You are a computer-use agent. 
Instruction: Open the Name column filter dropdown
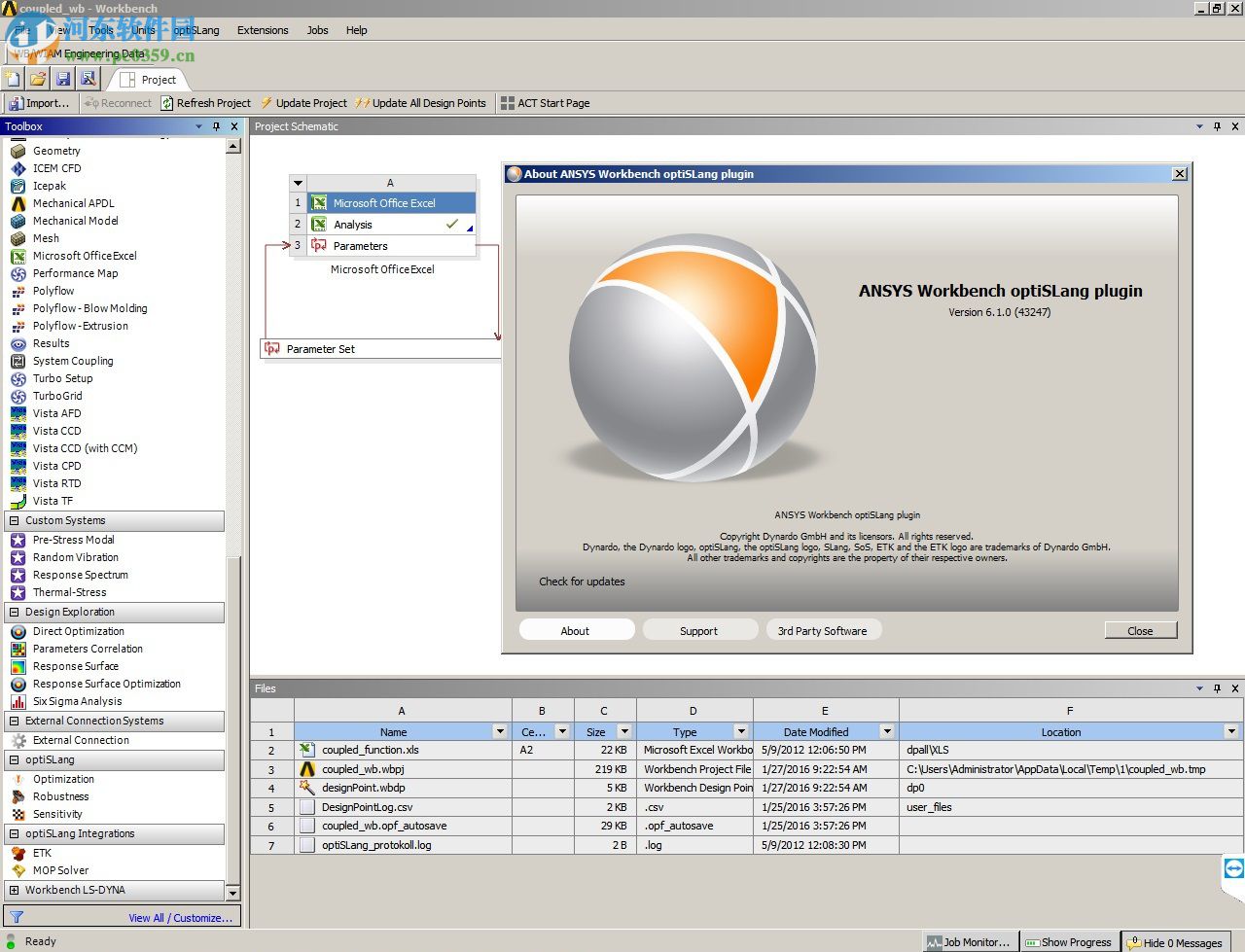[500, 731]
